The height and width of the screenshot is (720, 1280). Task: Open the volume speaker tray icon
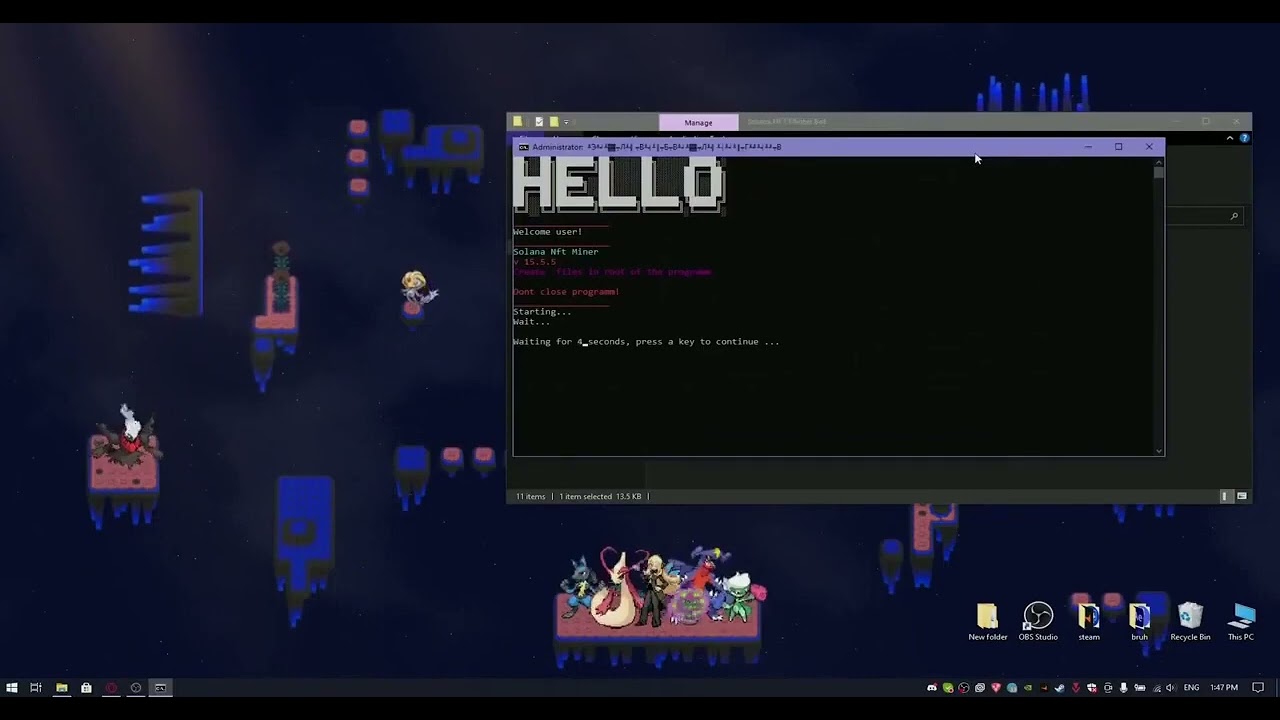pos(1170,687)
